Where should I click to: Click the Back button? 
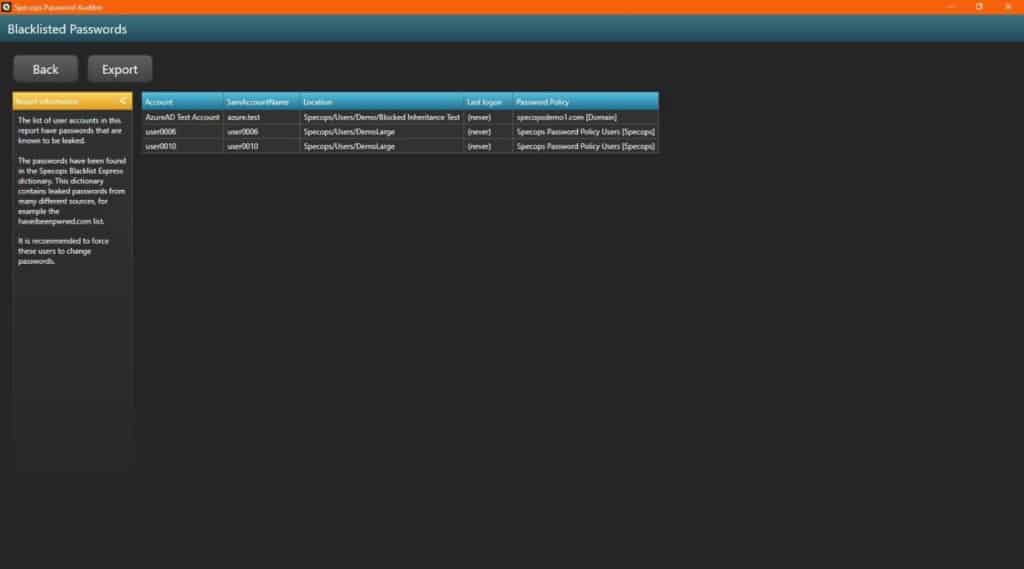46,69
